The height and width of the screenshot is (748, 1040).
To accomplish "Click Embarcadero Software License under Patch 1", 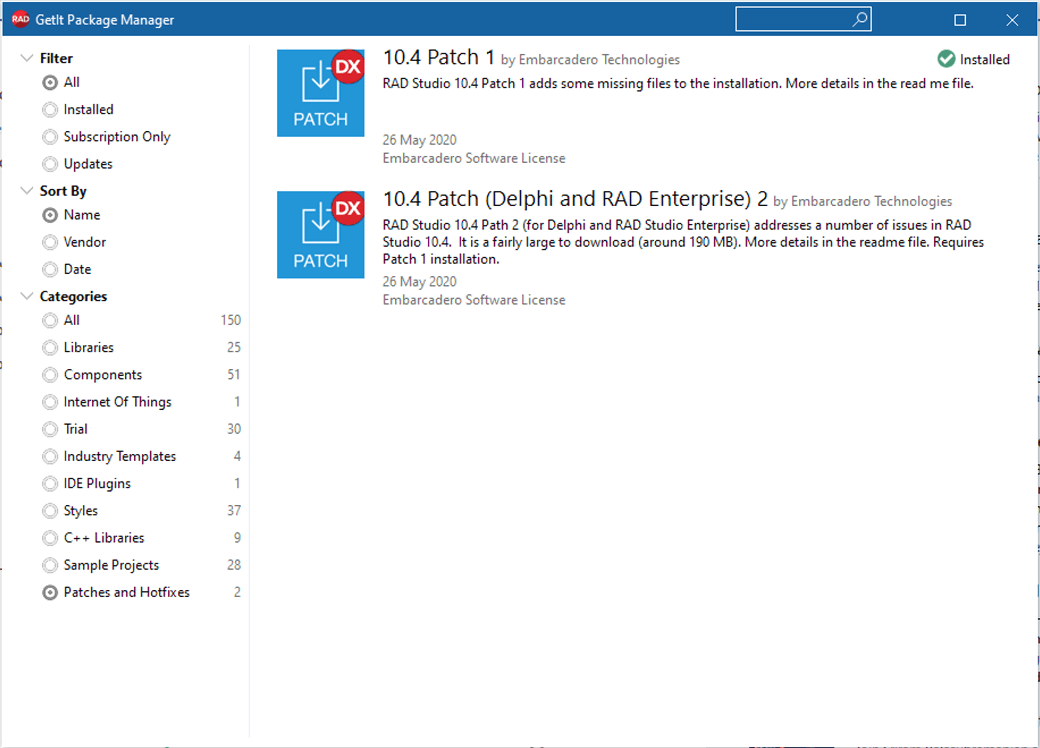I will point(474,158).
